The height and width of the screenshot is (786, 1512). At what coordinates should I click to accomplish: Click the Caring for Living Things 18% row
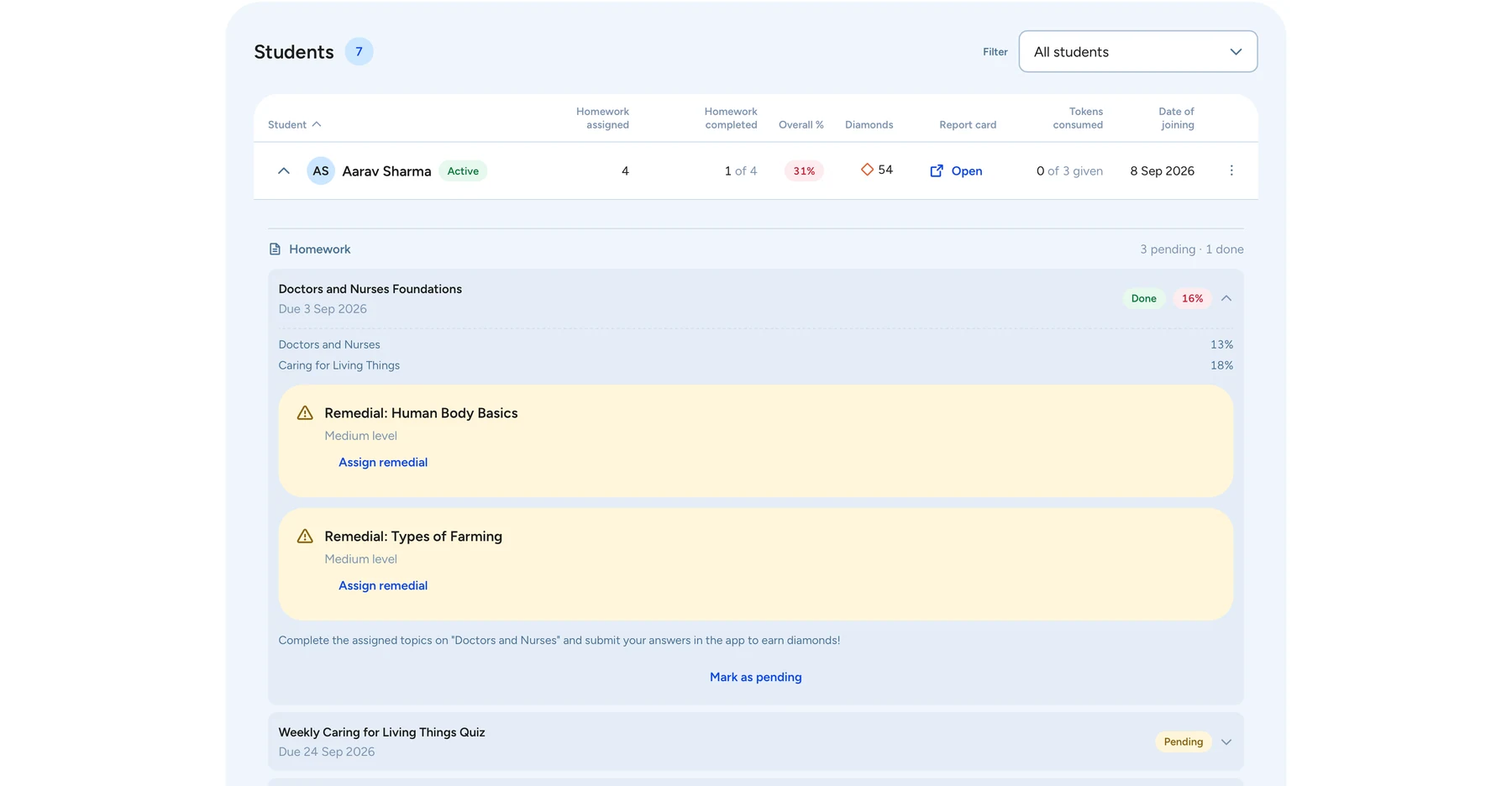point(756,365)
